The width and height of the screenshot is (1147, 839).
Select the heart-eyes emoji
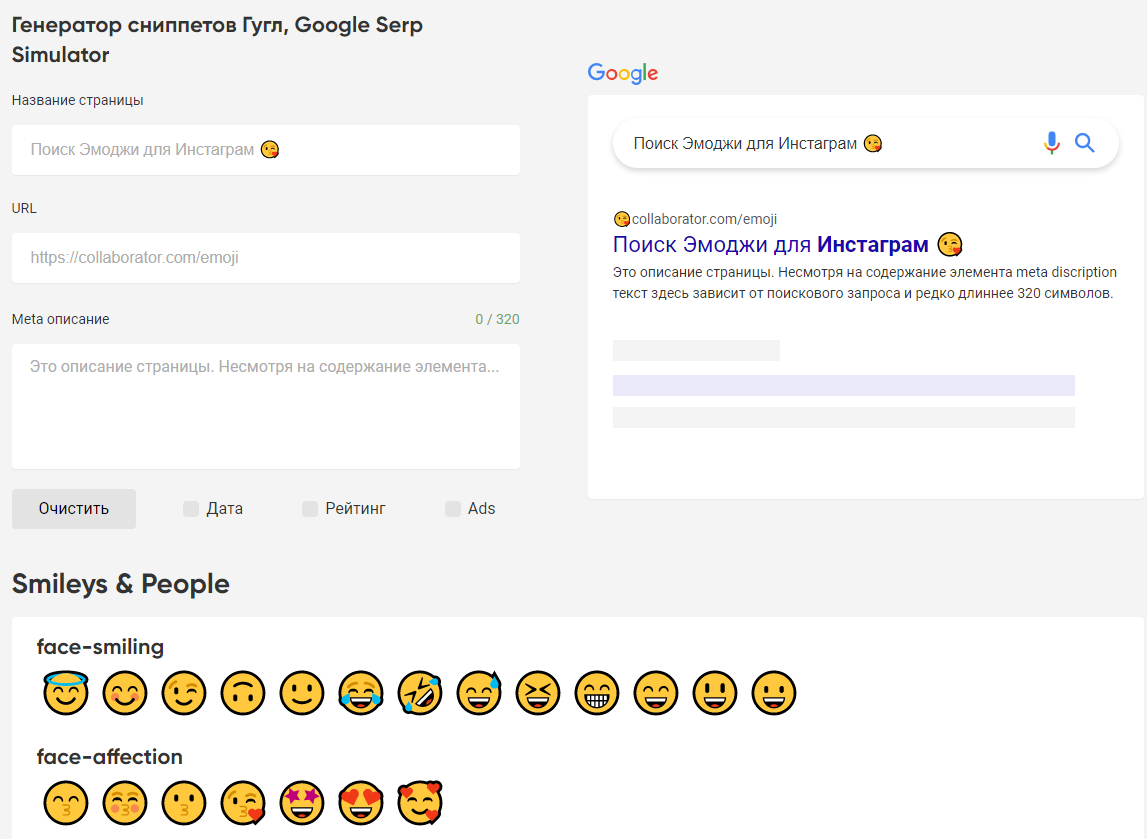tap(361, 802)
